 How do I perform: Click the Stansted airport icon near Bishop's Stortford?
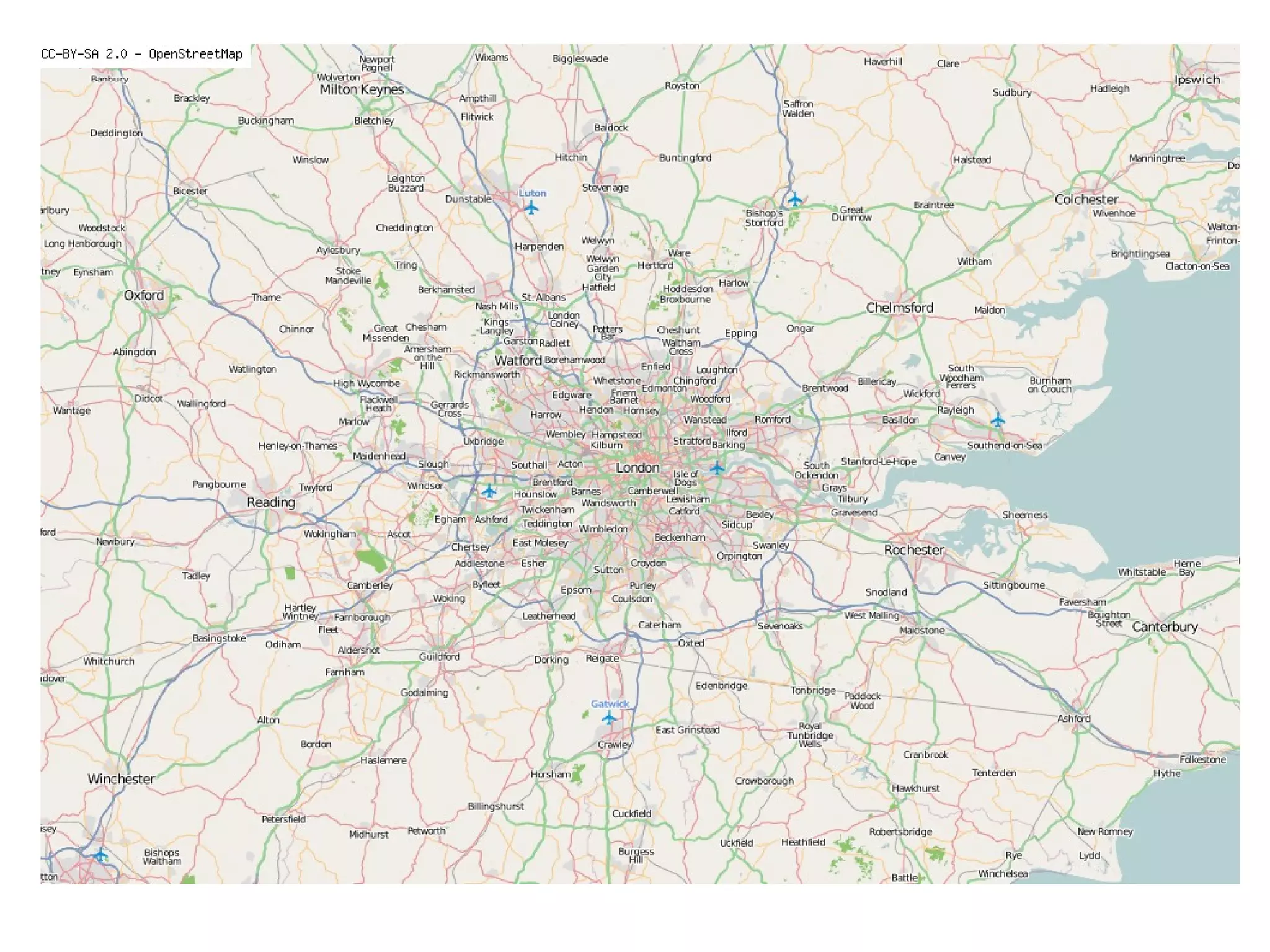[795, 199]
